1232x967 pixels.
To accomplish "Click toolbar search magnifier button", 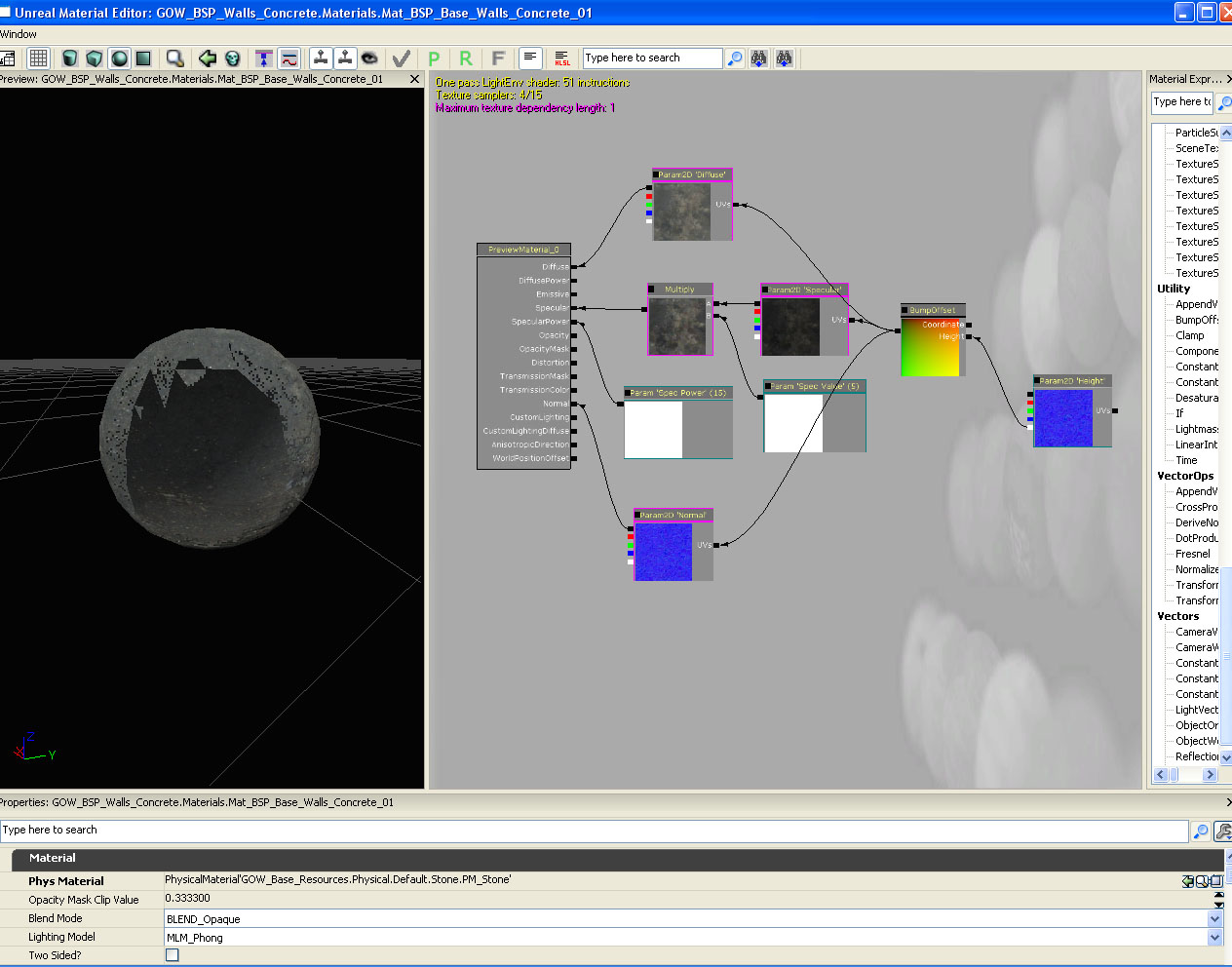I will pos(735,58).
